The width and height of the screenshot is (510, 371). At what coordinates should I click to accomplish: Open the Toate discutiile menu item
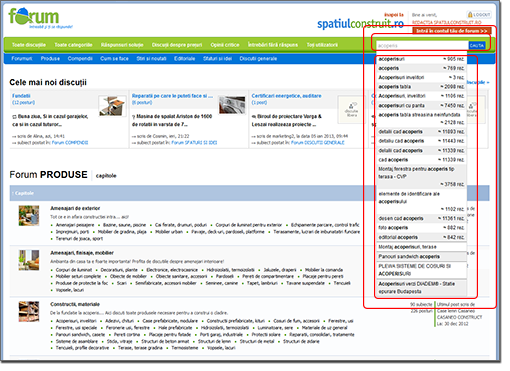coord(29,45)
